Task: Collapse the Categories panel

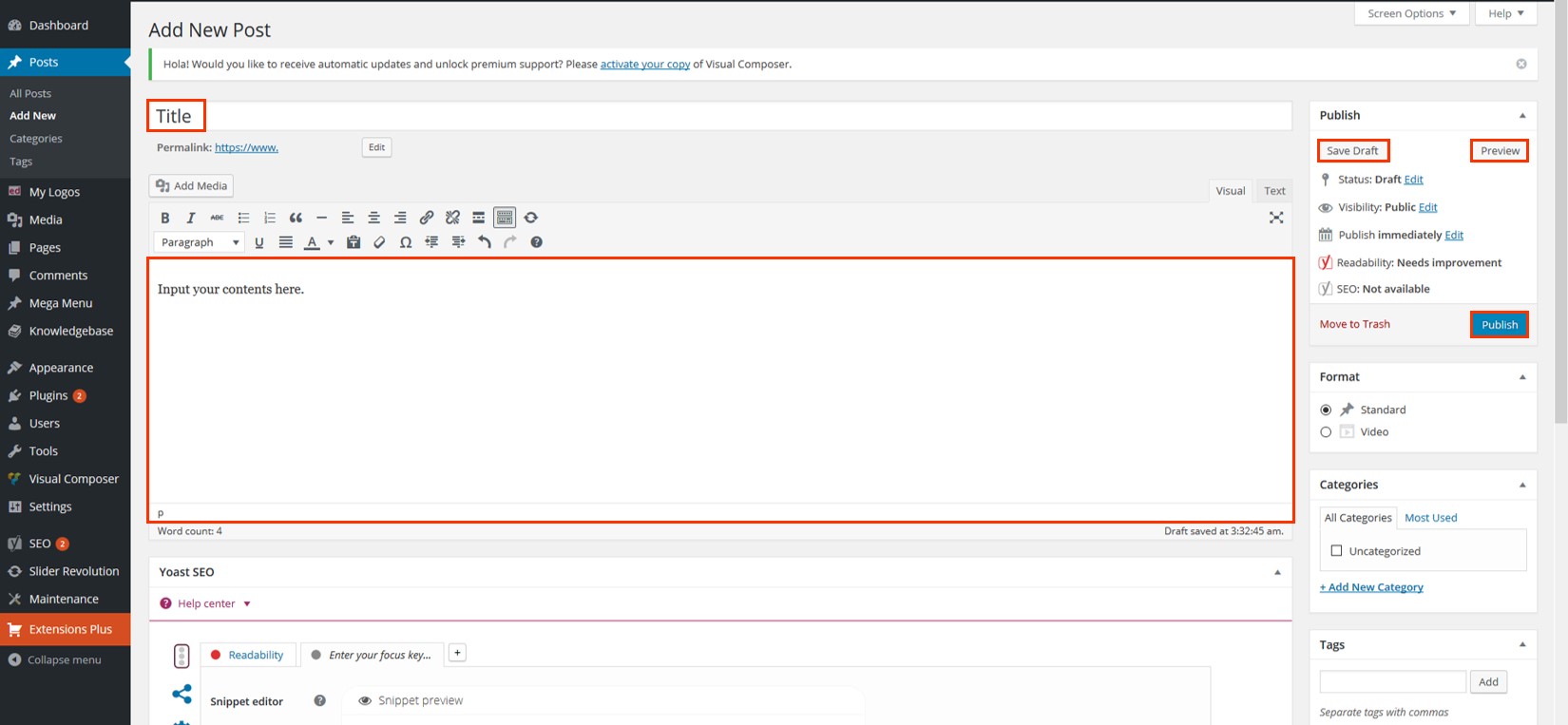Action: pyautogui.click(x=1522, y=485)
